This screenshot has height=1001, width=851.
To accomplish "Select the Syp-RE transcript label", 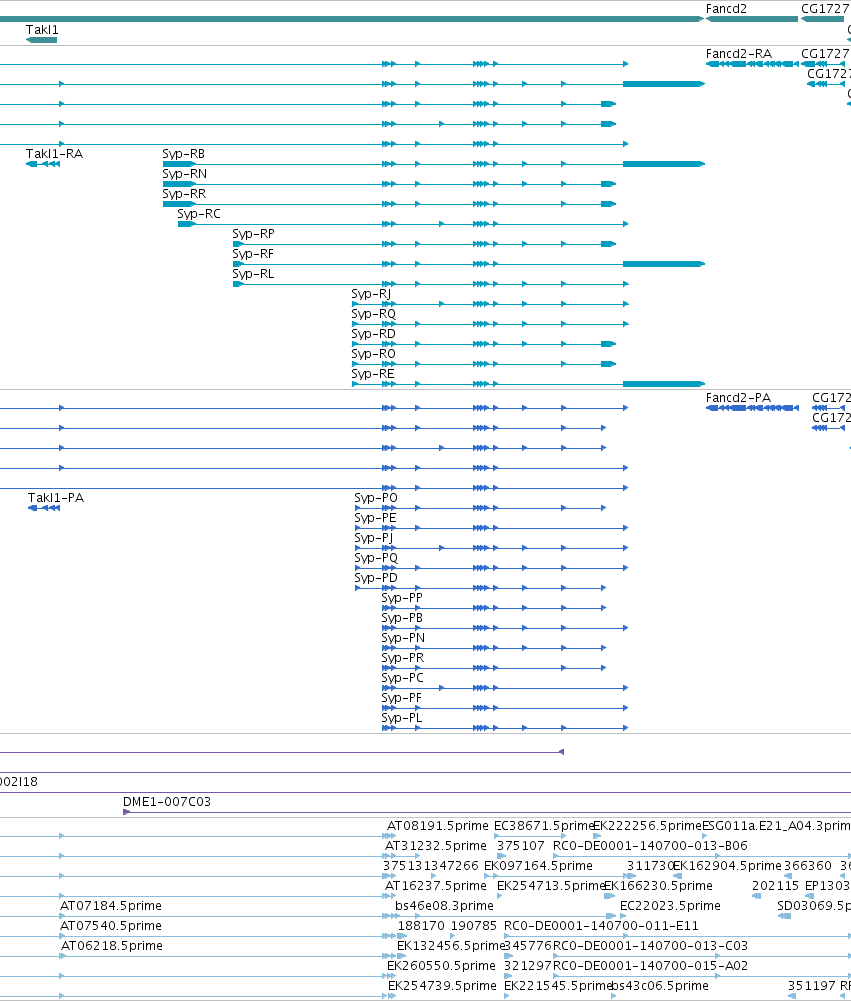I will coord(373,374).
